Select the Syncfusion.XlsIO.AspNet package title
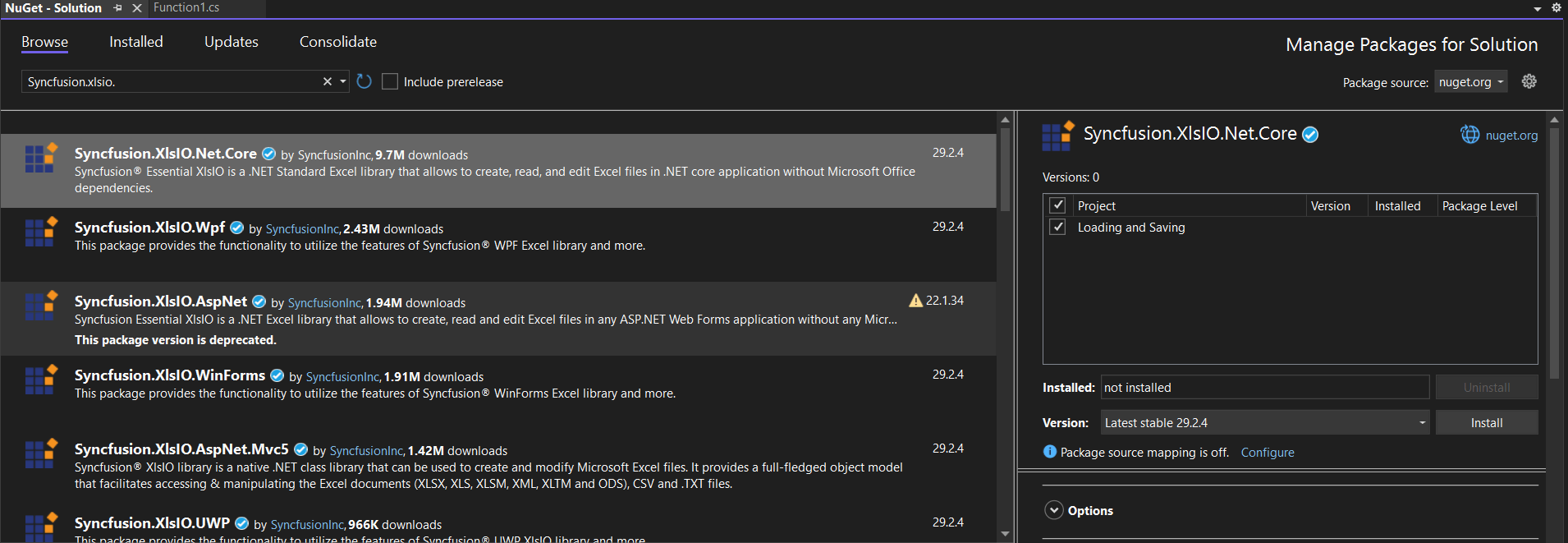 [x=161, y=301]
